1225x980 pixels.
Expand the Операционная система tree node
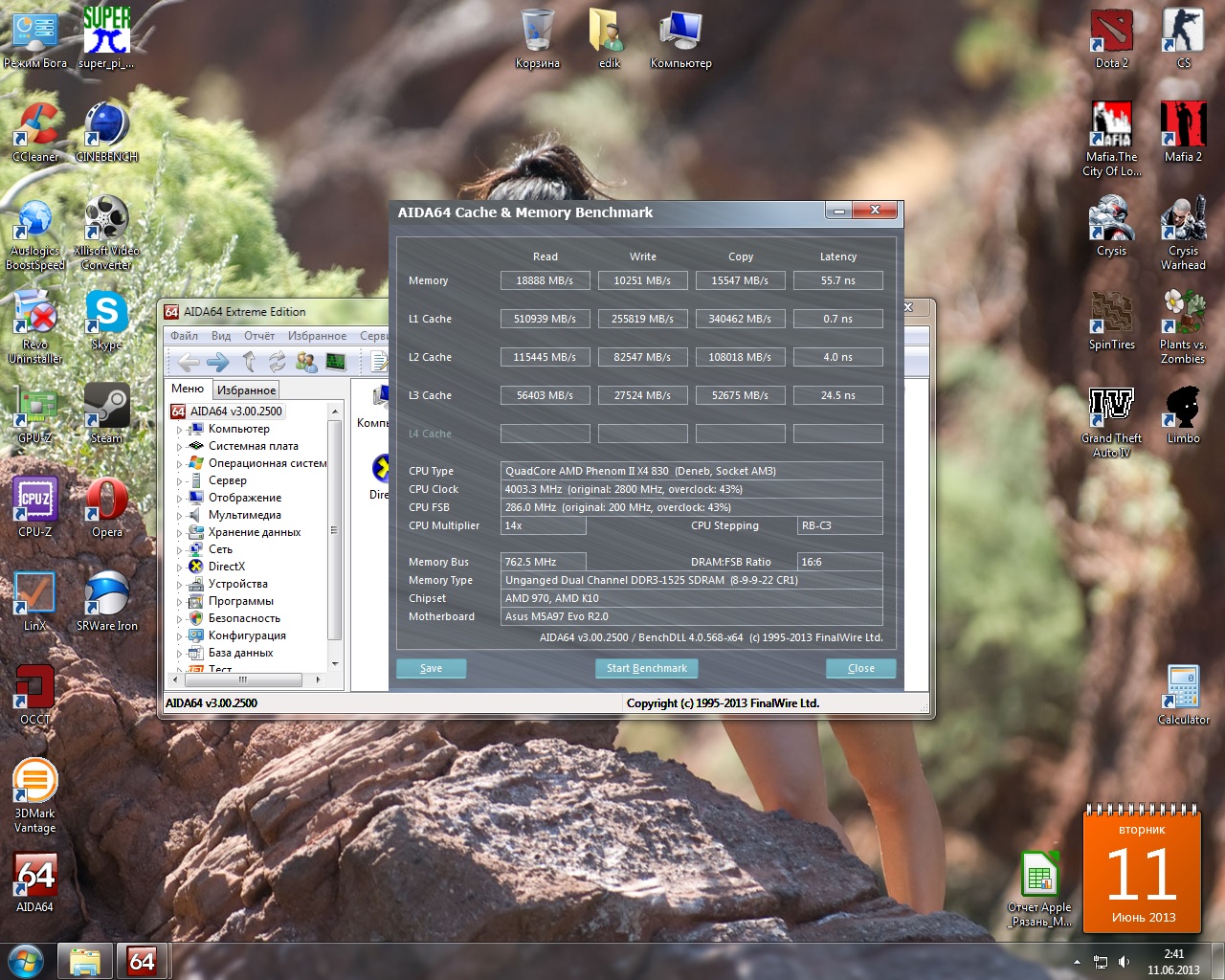[x=179, y=464]
